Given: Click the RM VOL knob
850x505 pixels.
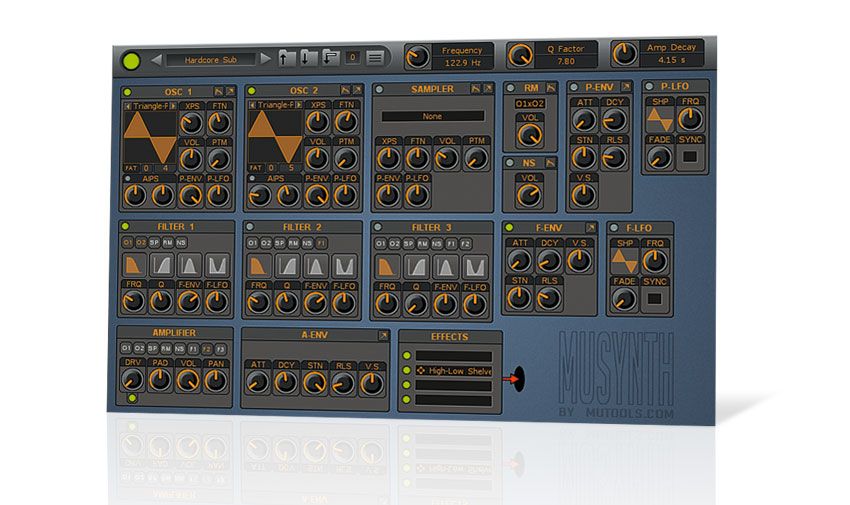Looking at the screenshot, I should point(530,135).
